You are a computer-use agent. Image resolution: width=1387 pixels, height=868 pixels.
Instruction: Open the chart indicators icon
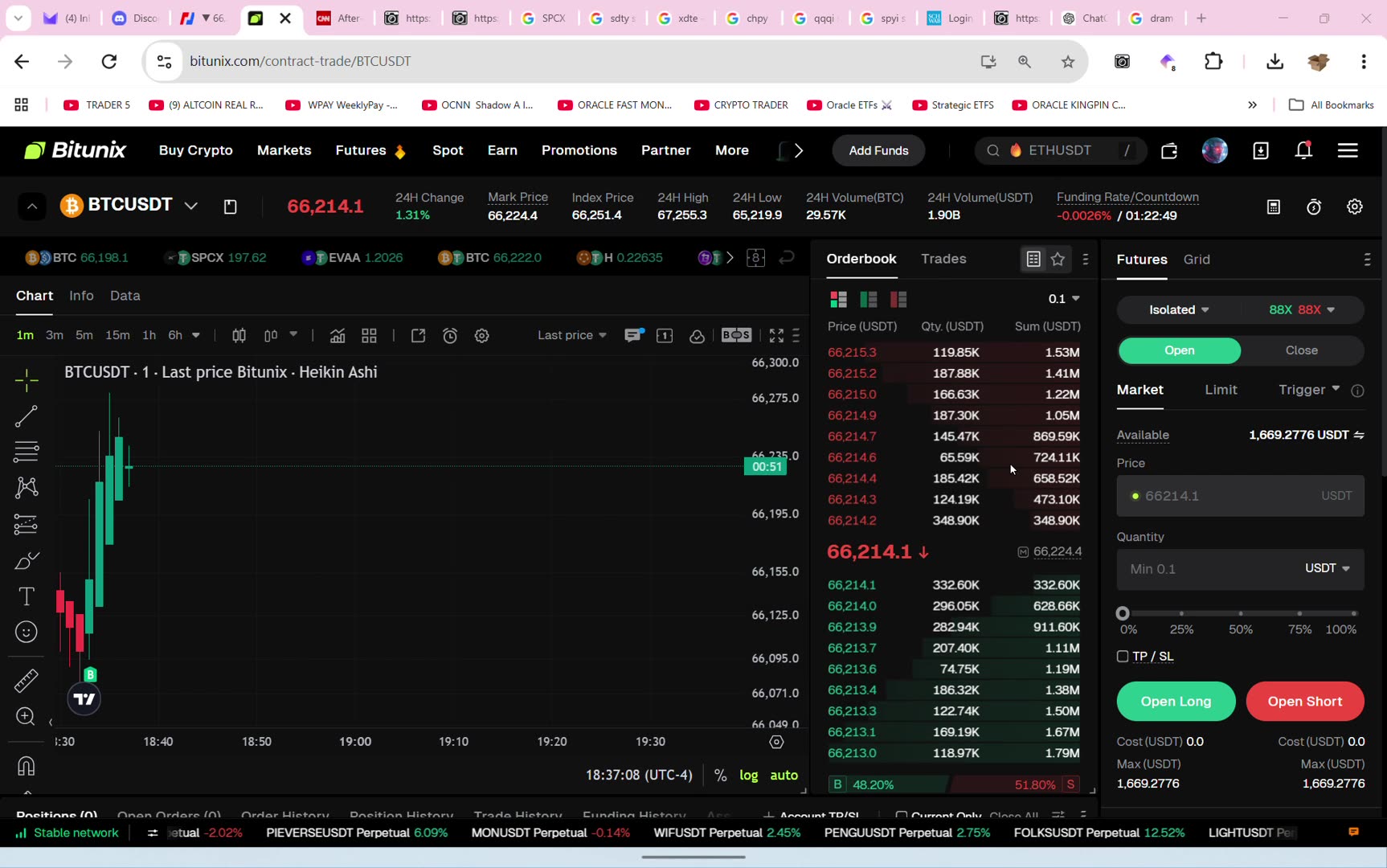338,336
